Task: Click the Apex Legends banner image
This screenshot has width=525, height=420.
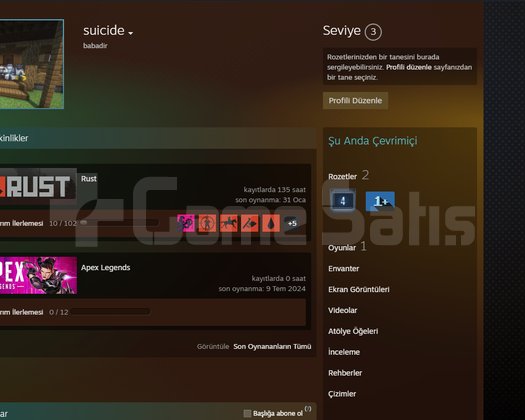Action: click(38, 275)
